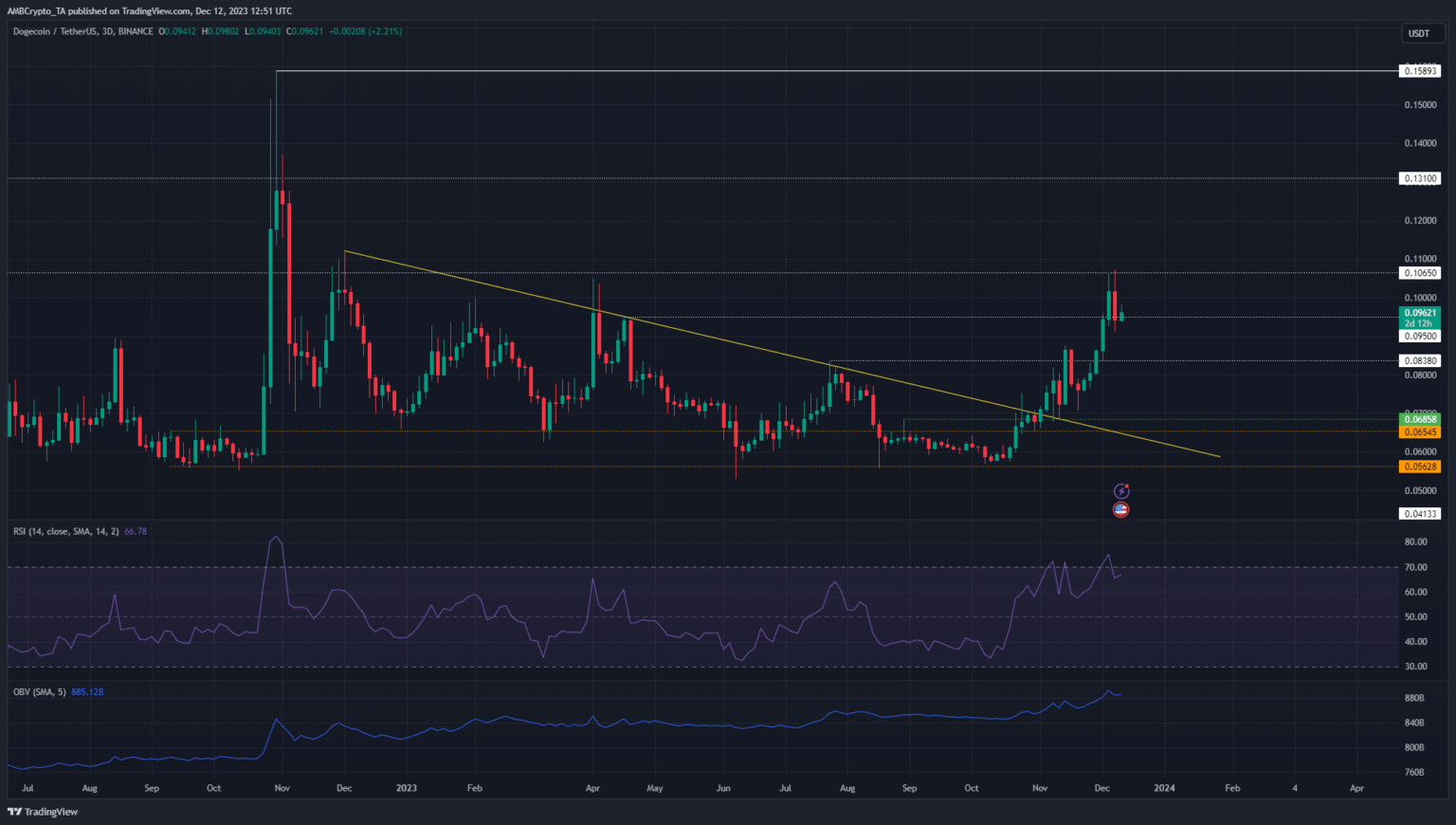This screenshot has width=1456, height=825.
Task: Click the 2024 label on time axis
Action: (1164, 788)
